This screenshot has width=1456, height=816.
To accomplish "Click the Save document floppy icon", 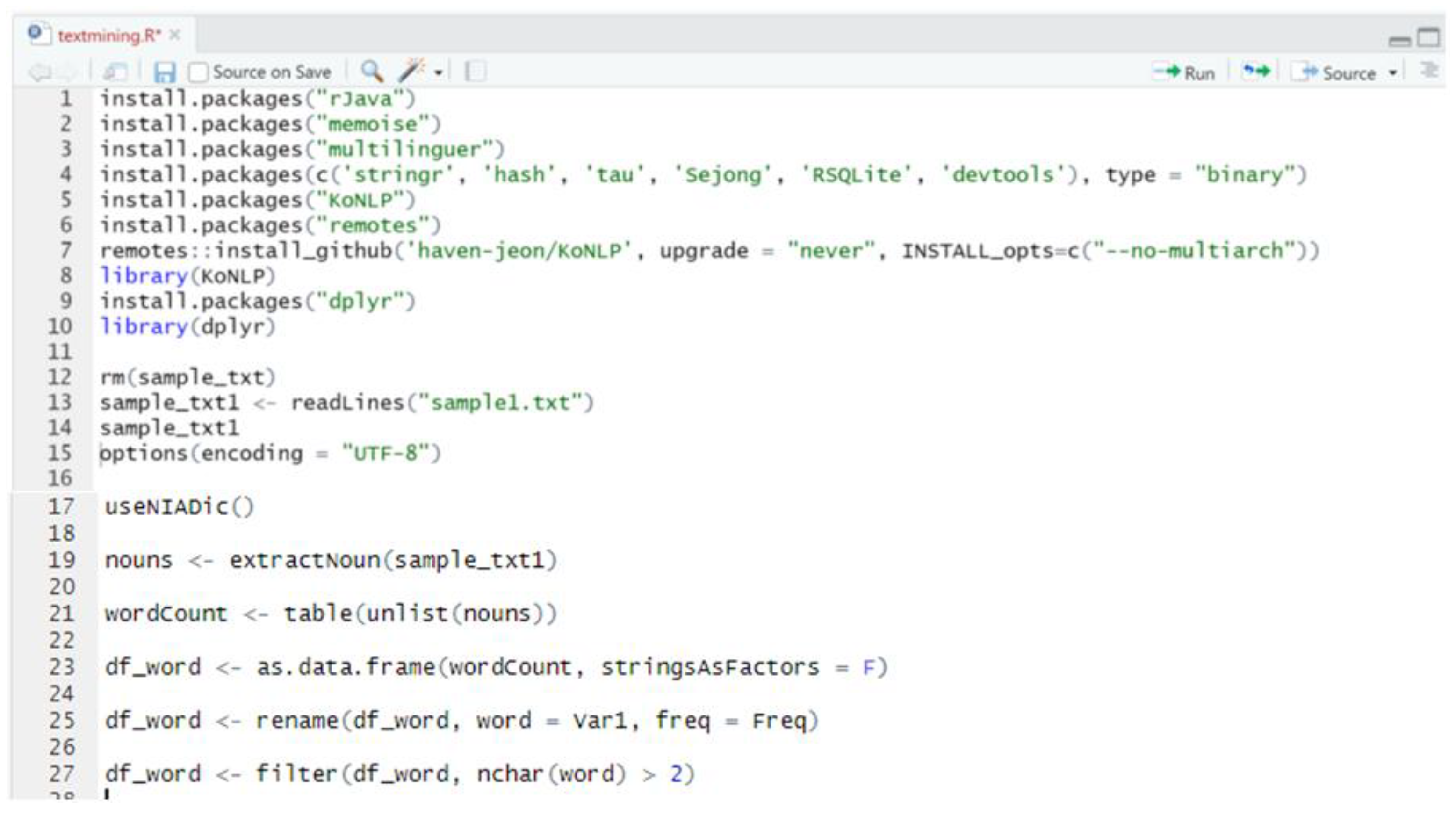I will click(x=165, y=72).
